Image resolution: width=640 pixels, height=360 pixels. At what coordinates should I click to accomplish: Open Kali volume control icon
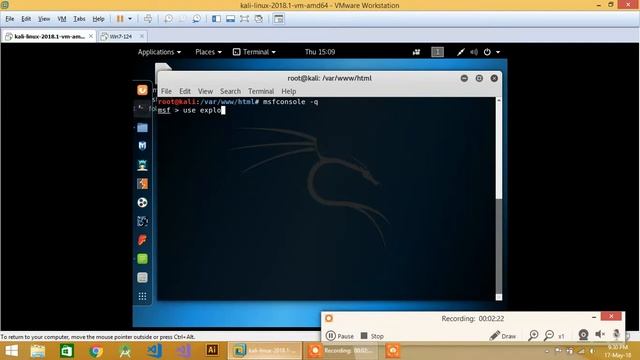pos(473,52)
